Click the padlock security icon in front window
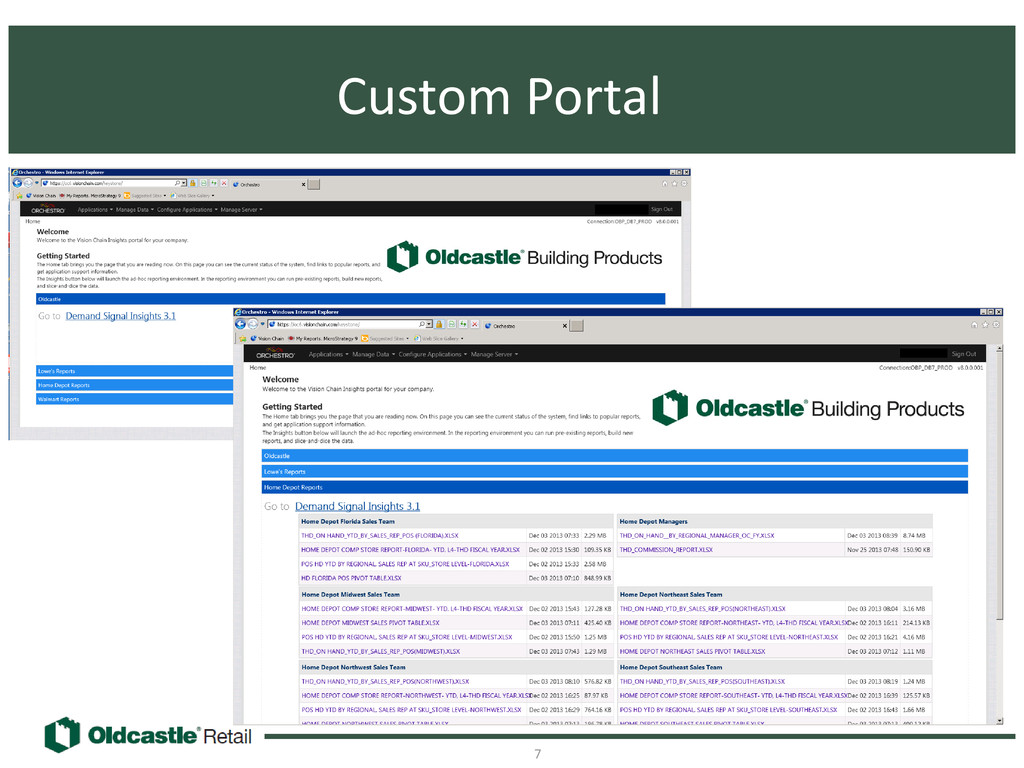Image resolution: width=1024 pixels, height=768 pixels. 440,324
